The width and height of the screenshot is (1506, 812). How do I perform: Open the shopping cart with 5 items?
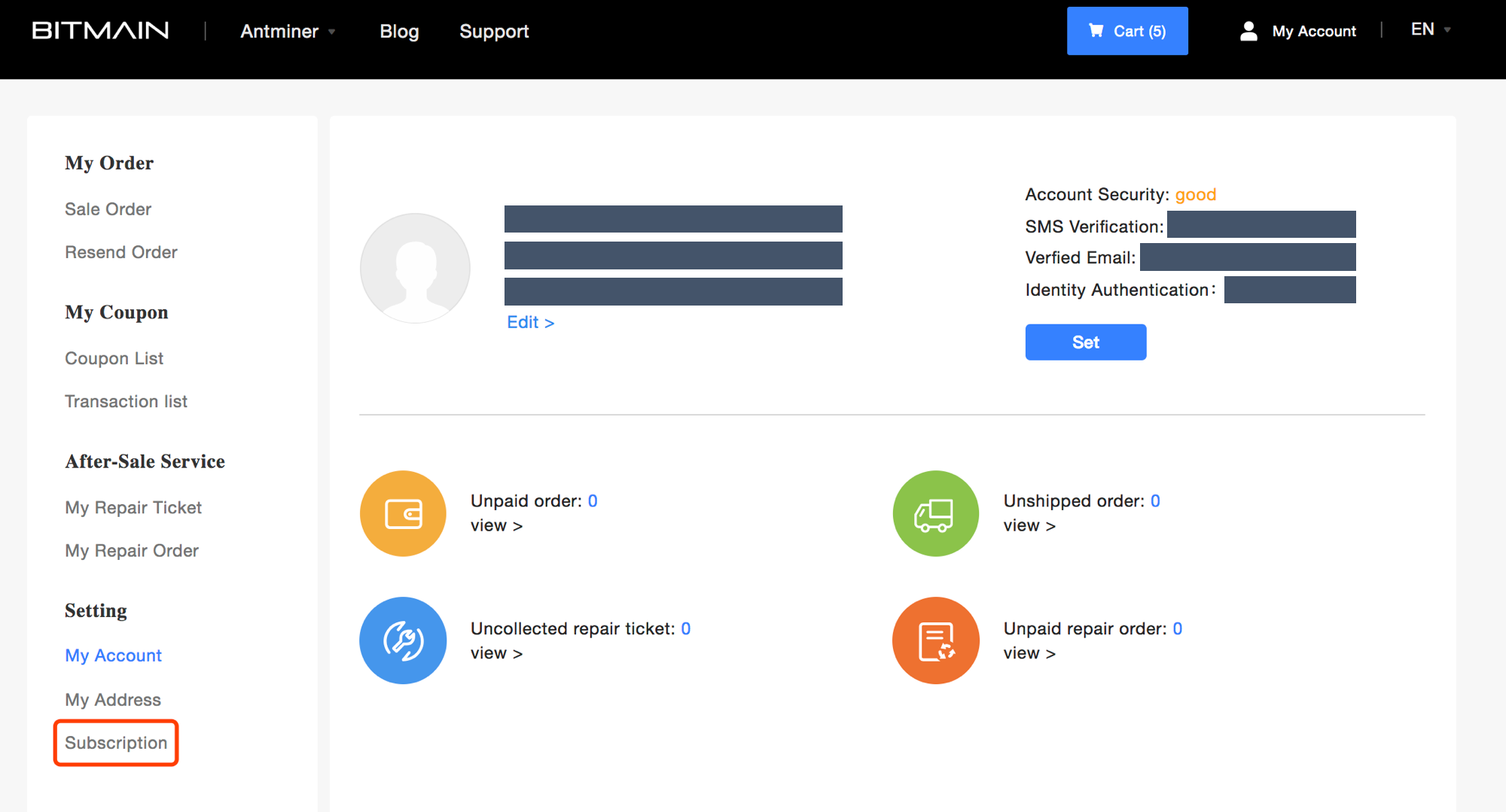click(1127, 31)
